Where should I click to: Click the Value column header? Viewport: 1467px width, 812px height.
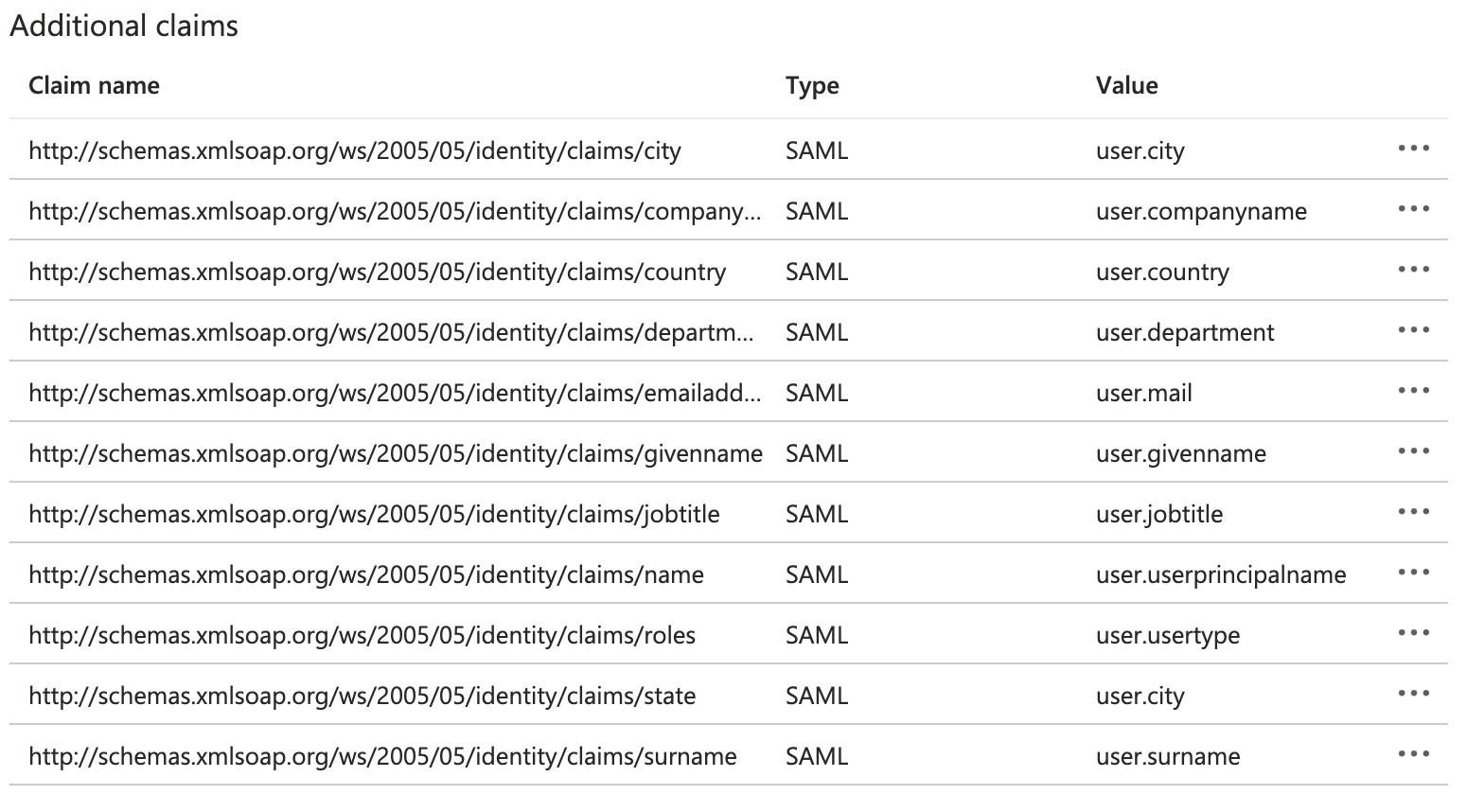coord(1126,85)
